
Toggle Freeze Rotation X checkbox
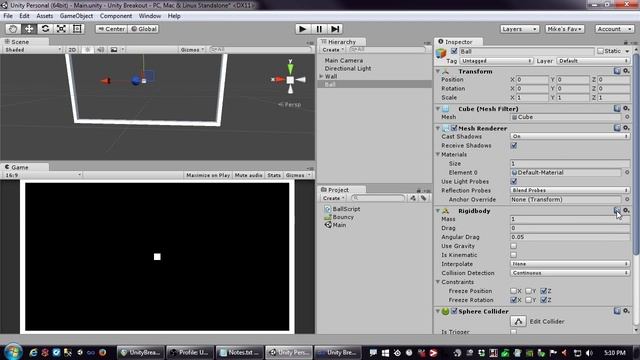click(513, 300)
